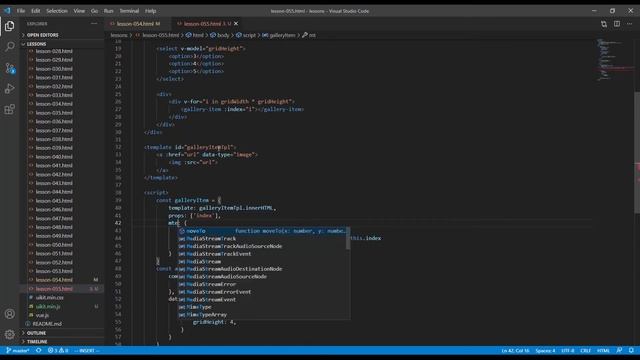Click the line and column indicator
This screenshot has width=640, height=360.
(516, 351)
